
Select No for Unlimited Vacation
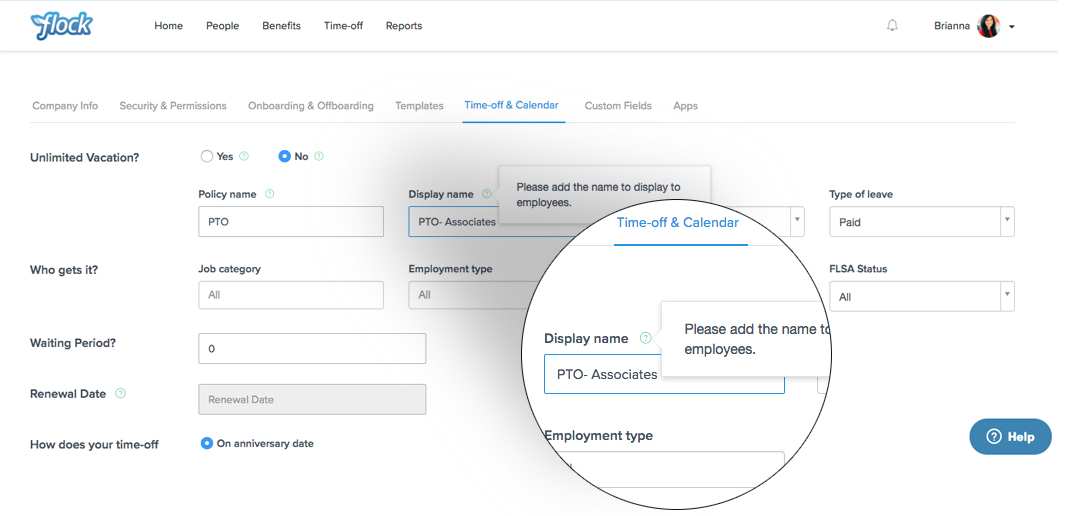284,156
